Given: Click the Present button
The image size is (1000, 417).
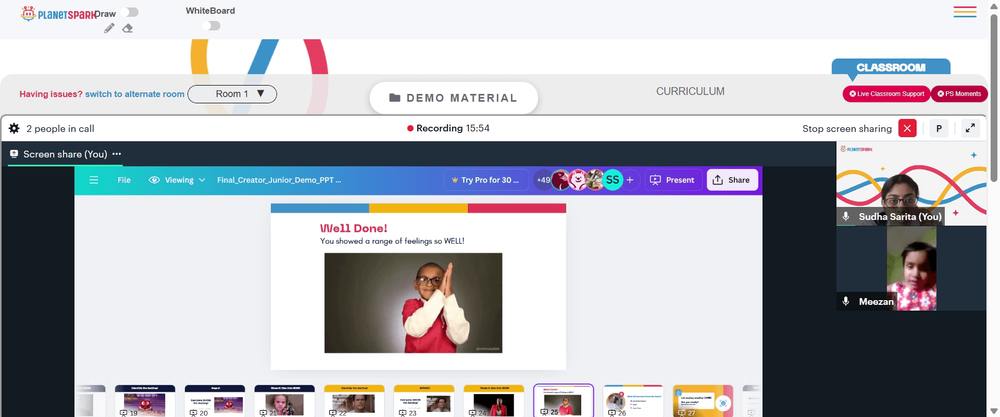Looking at the screenshot, I should click(x=673, y=180).
